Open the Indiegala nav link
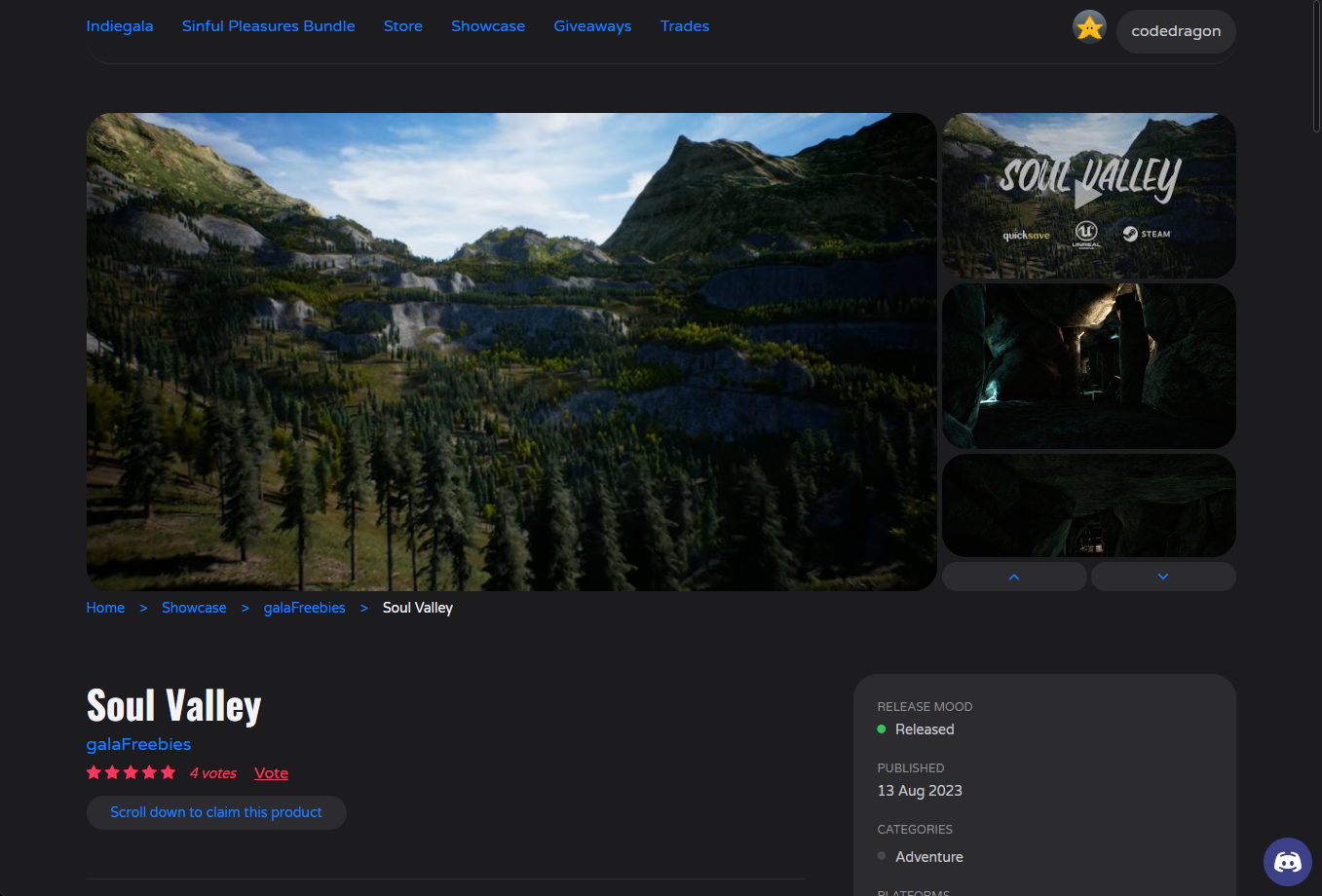1322x896 pixels. click(120, 26)
